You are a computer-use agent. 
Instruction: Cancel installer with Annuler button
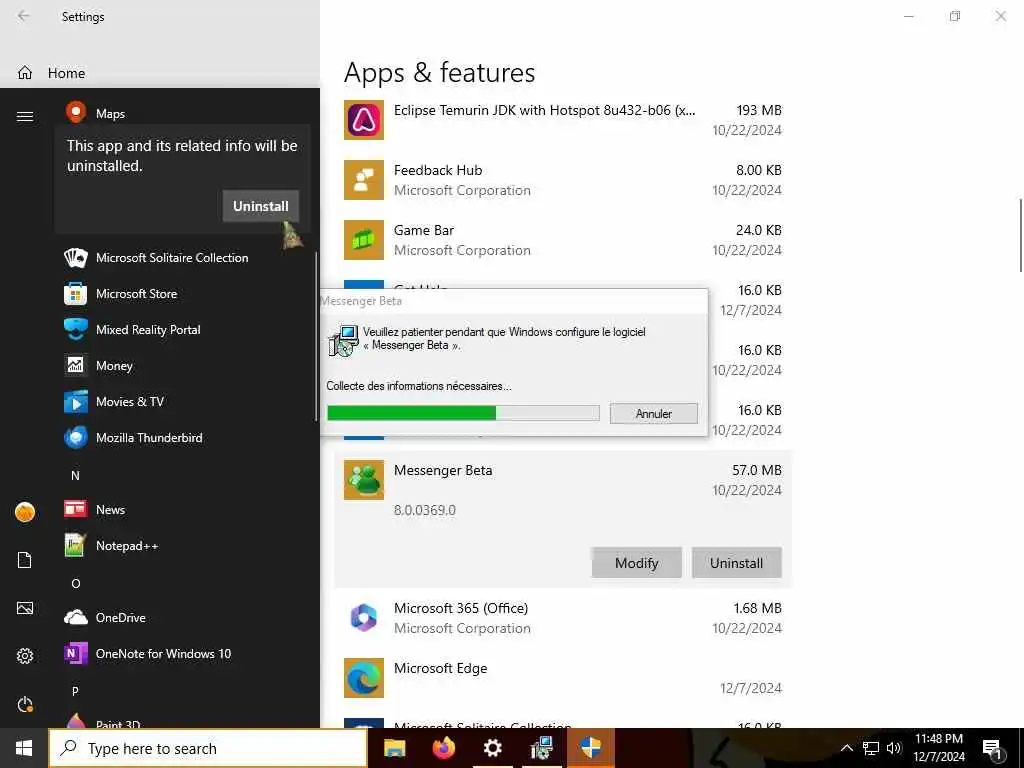tap(654, 413)
